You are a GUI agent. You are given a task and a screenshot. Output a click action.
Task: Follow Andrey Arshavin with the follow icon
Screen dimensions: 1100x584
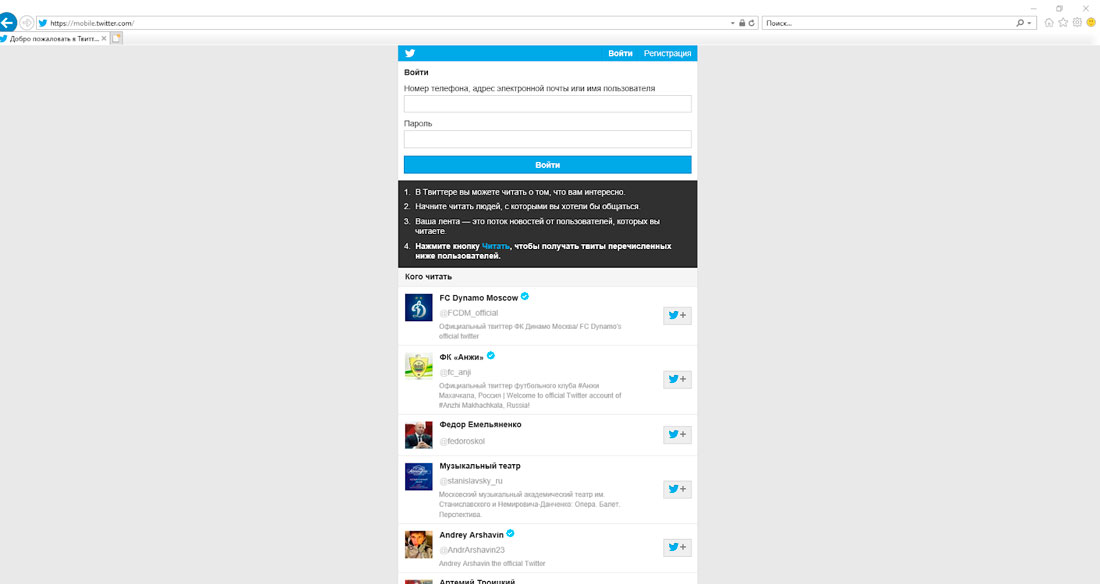click(677, 547)
